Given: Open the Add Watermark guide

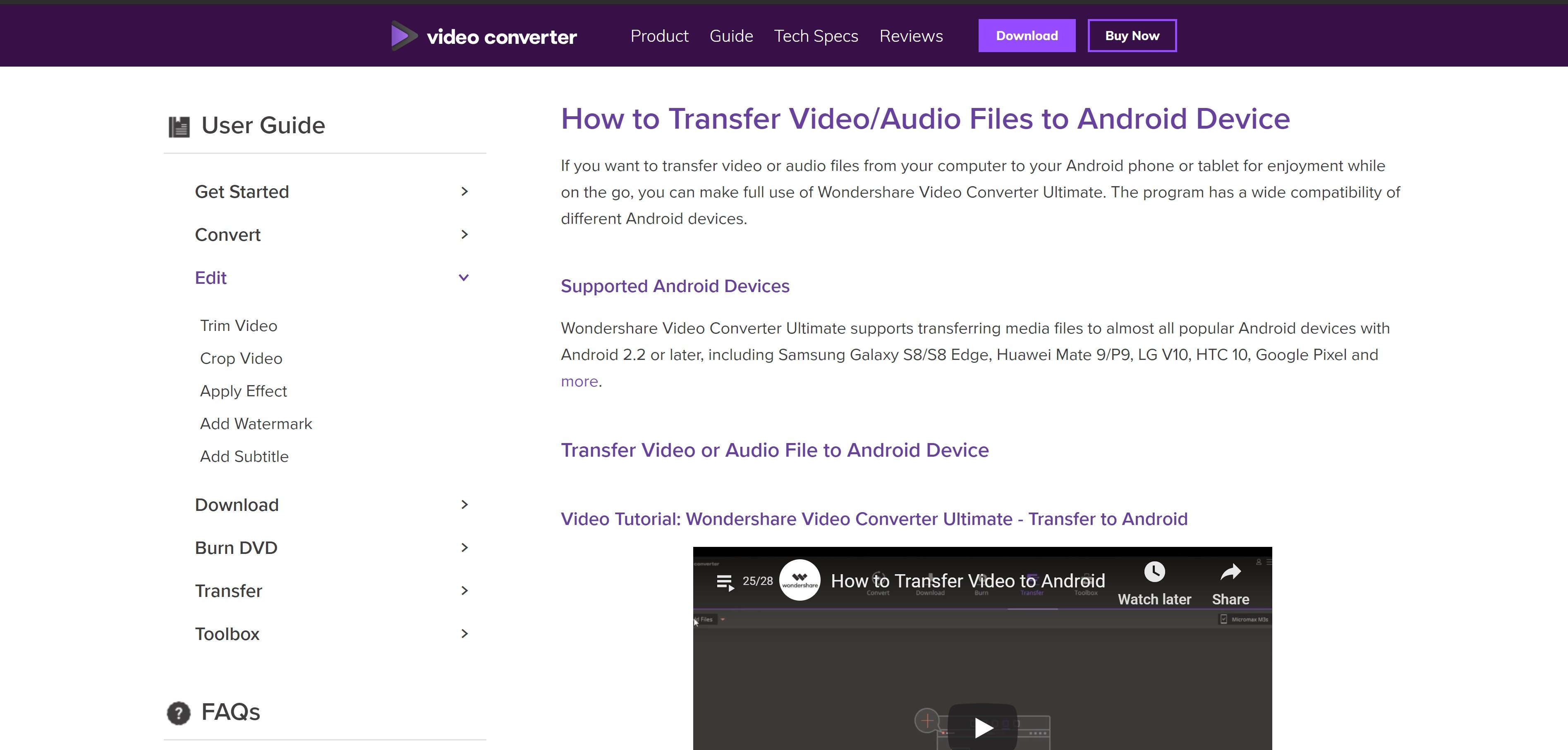Looking at the screenshot, I should click(256, 424).
